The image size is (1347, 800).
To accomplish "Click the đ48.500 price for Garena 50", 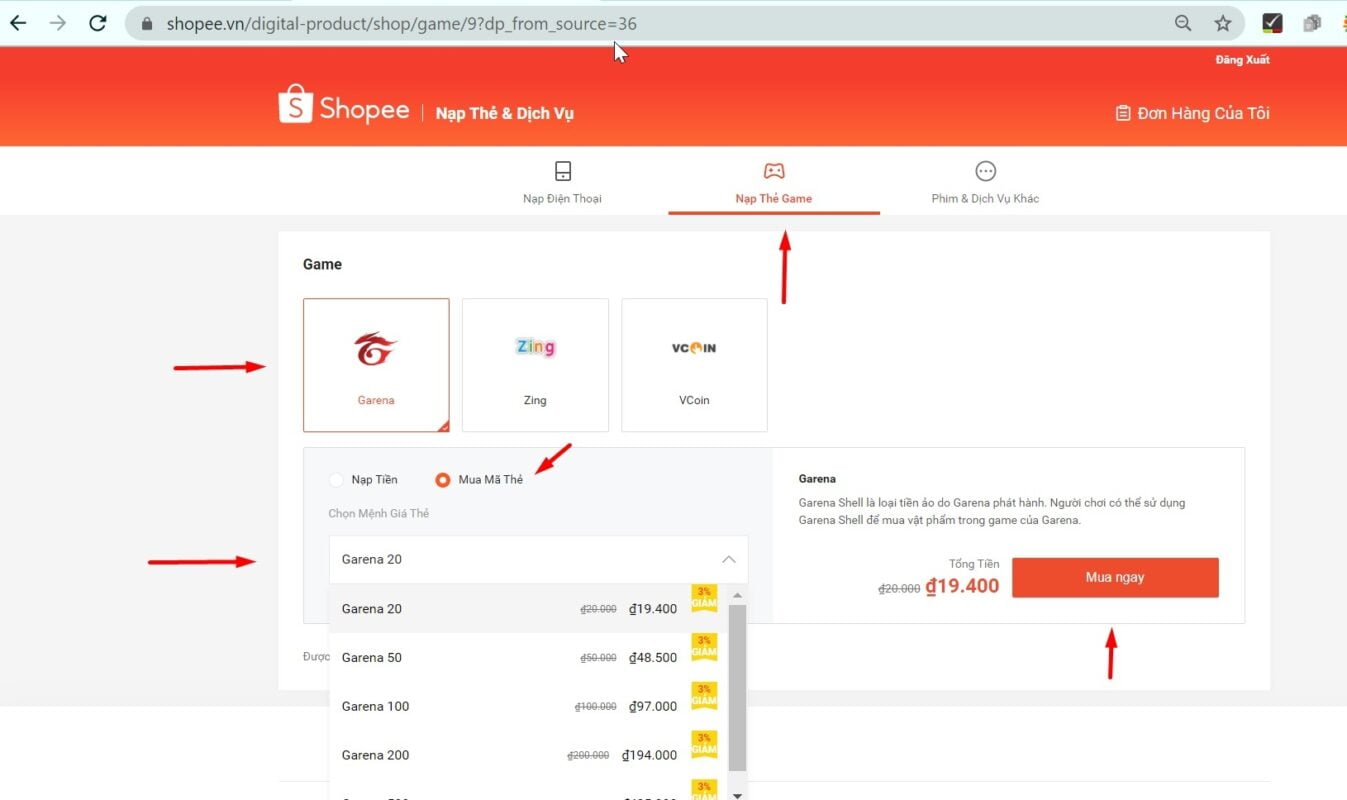I will coord(653,657).
